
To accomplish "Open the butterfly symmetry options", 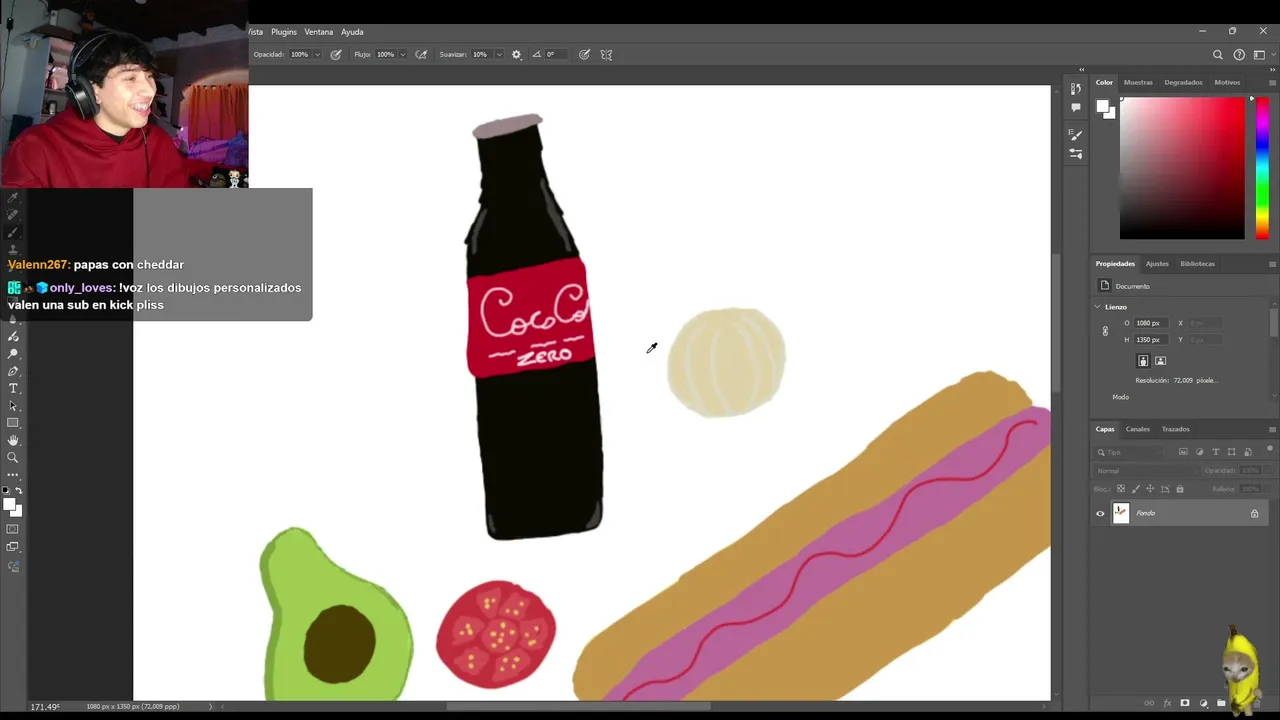I will click(x=606, y=55).
